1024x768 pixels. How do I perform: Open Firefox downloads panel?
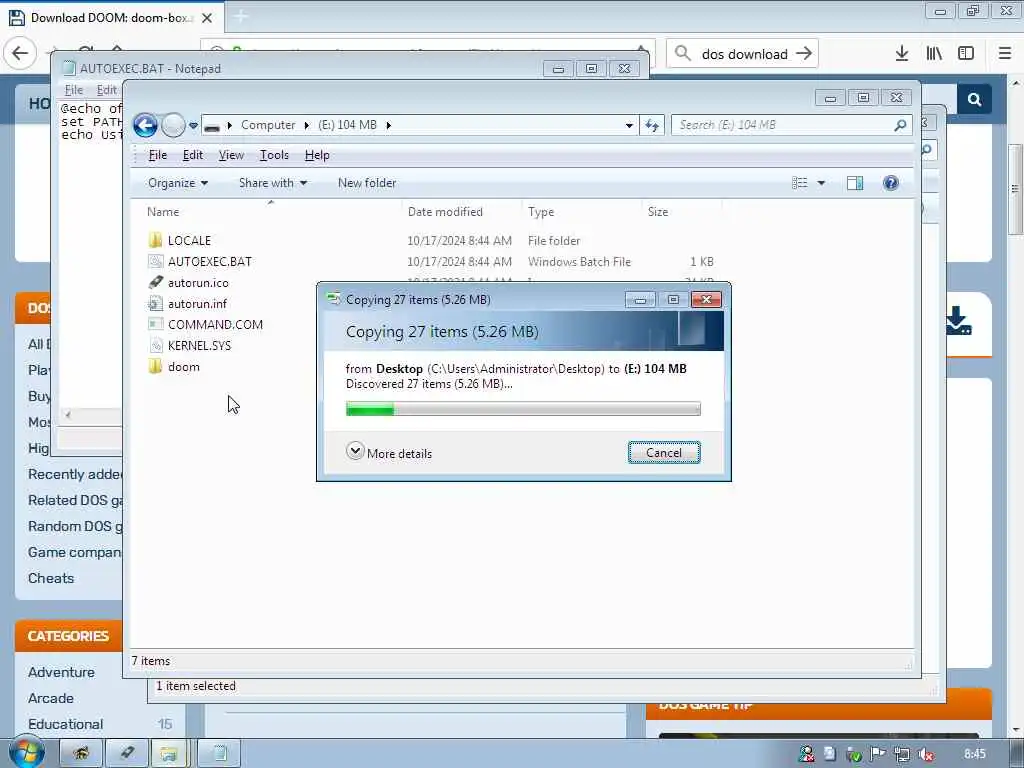pos(902,54)
